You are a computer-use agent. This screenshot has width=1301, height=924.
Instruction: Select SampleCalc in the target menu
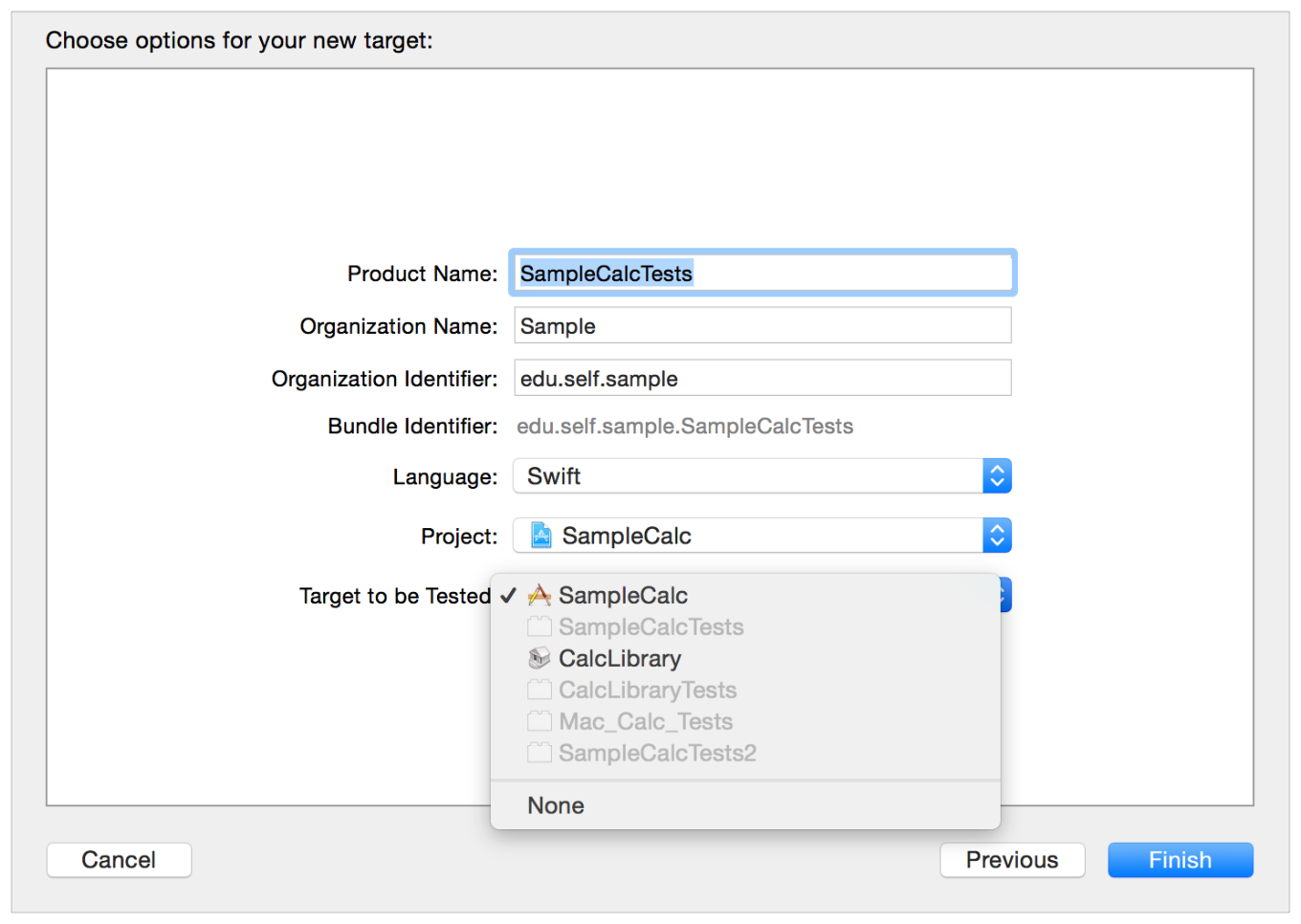(623, 596)
